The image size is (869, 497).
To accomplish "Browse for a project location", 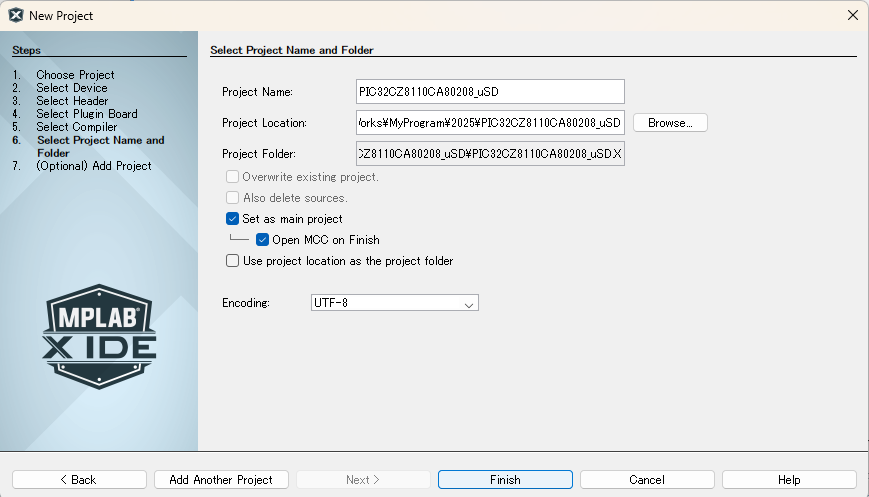I will point(669,123).
